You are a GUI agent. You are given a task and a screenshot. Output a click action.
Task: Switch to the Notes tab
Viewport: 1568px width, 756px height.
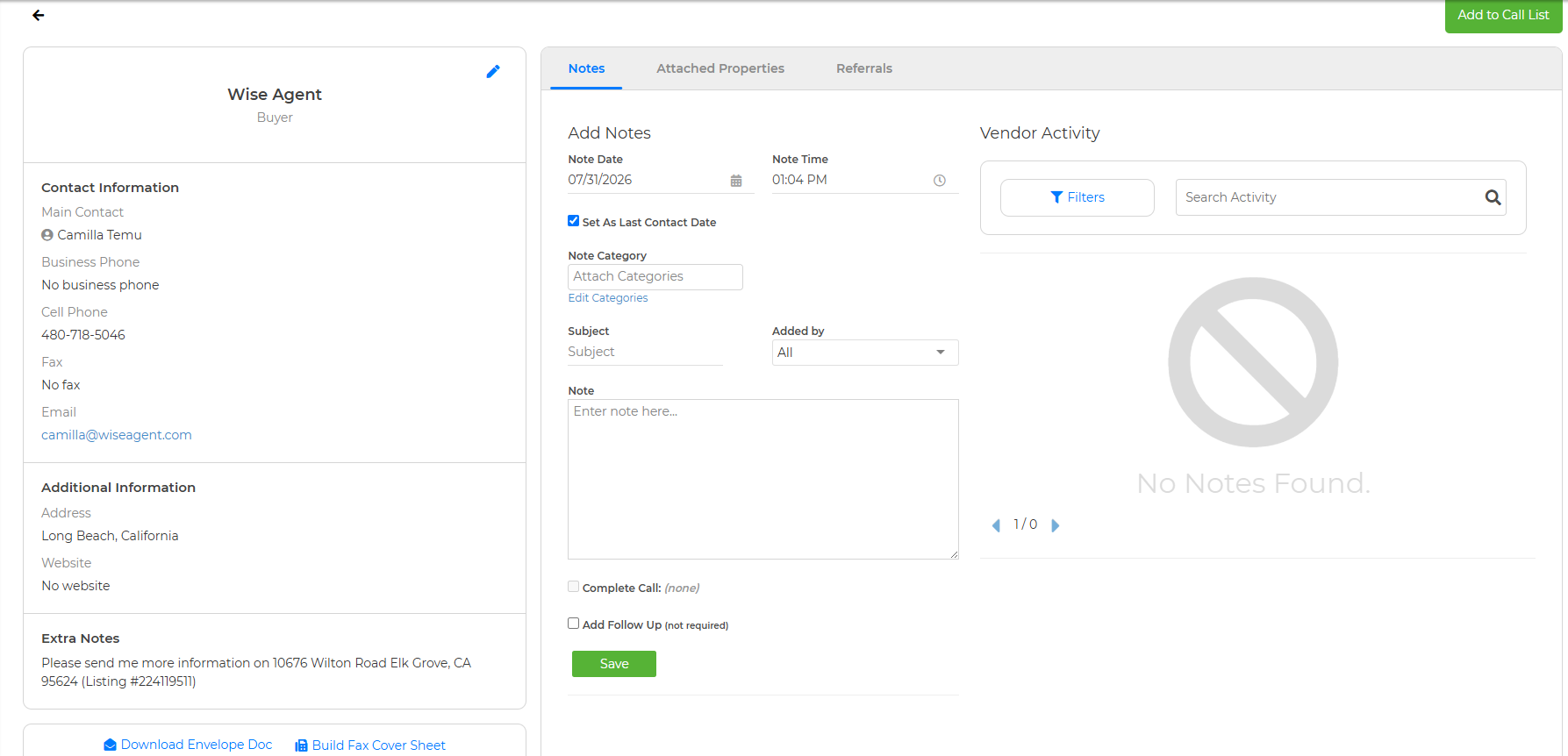[586, 68]
